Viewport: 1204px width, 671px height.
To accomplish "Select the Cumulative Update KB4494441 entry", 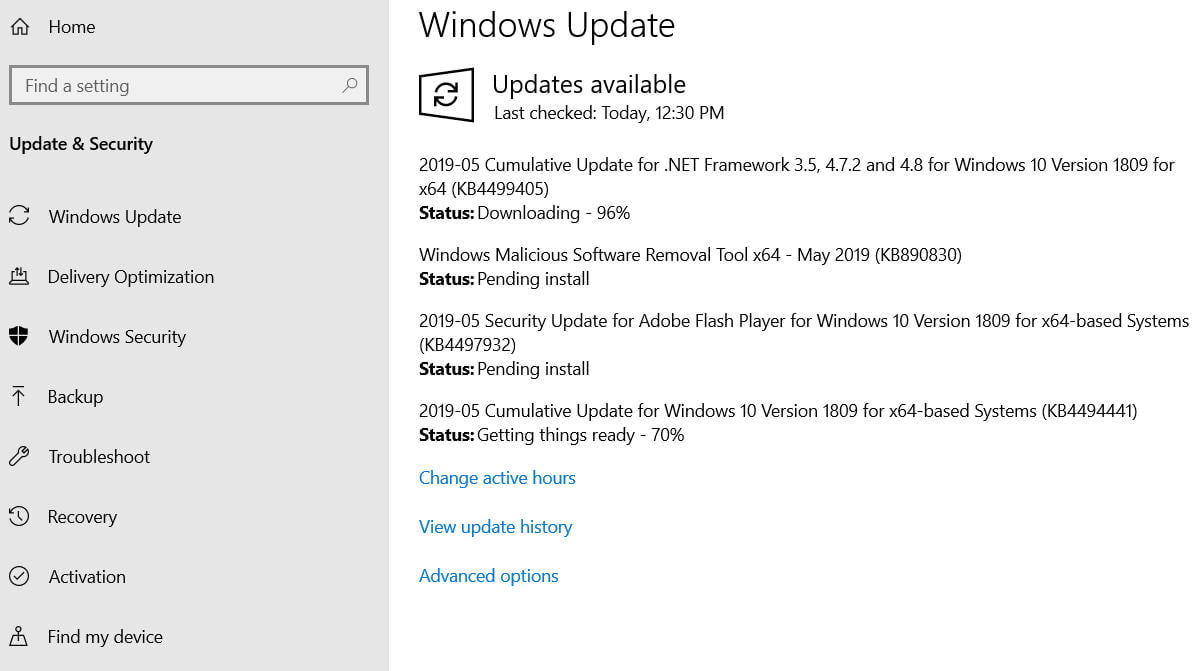I will click(777, 411).
